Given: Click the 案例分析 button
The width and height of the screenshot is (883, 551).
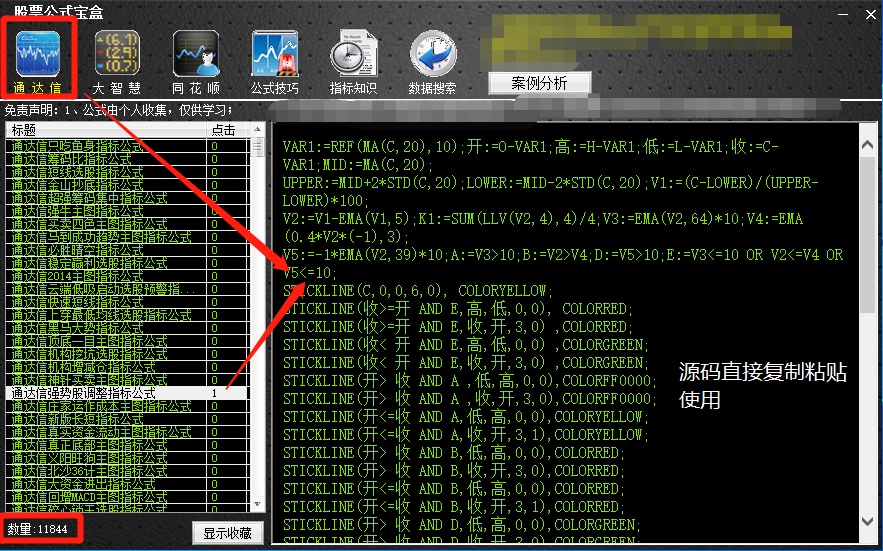Looking at the screenshot, I should point(539,83).
